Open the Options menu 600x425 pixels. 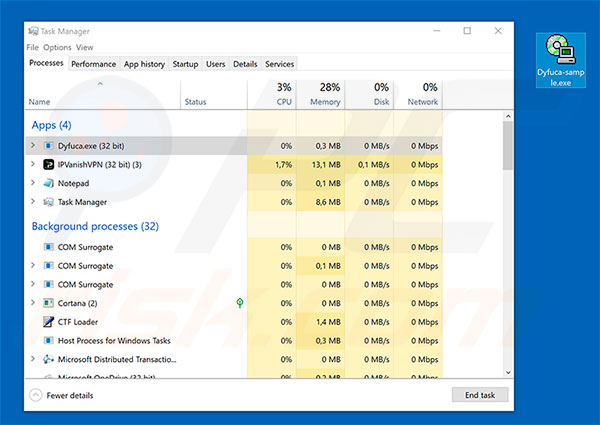tap(57, 47)
